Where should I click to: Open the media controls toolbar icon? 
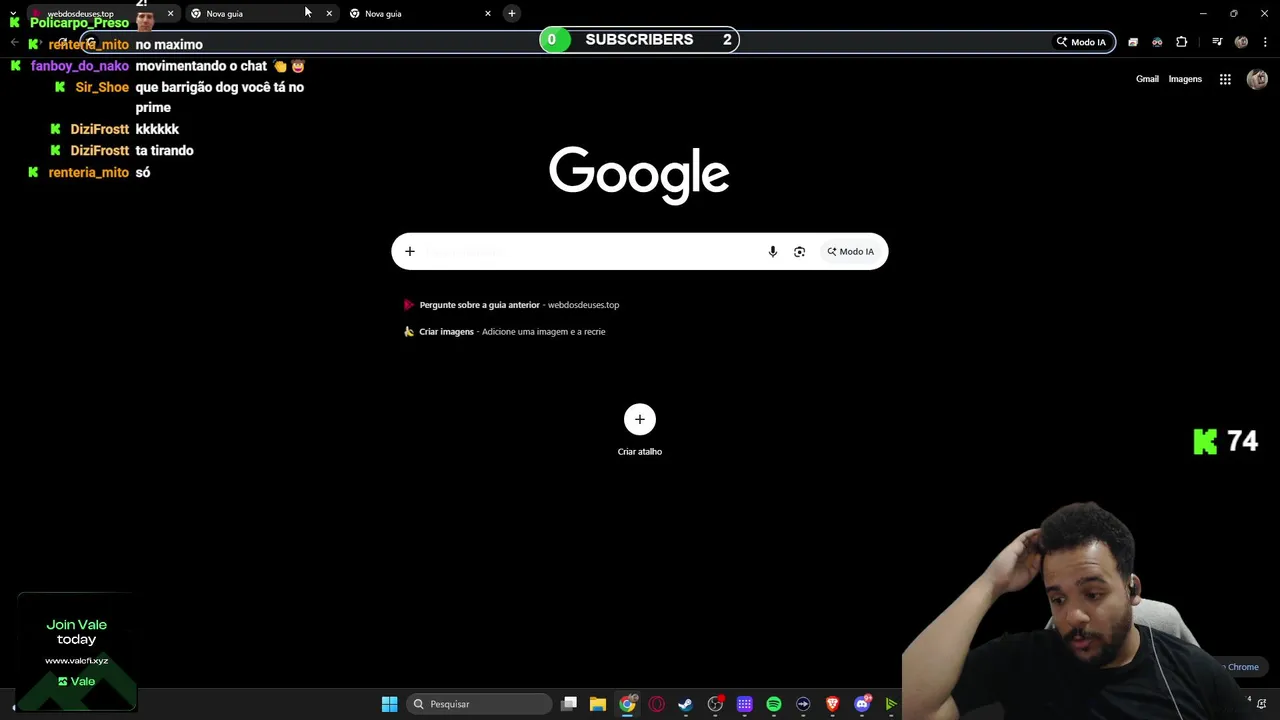tap(1217, 42)
